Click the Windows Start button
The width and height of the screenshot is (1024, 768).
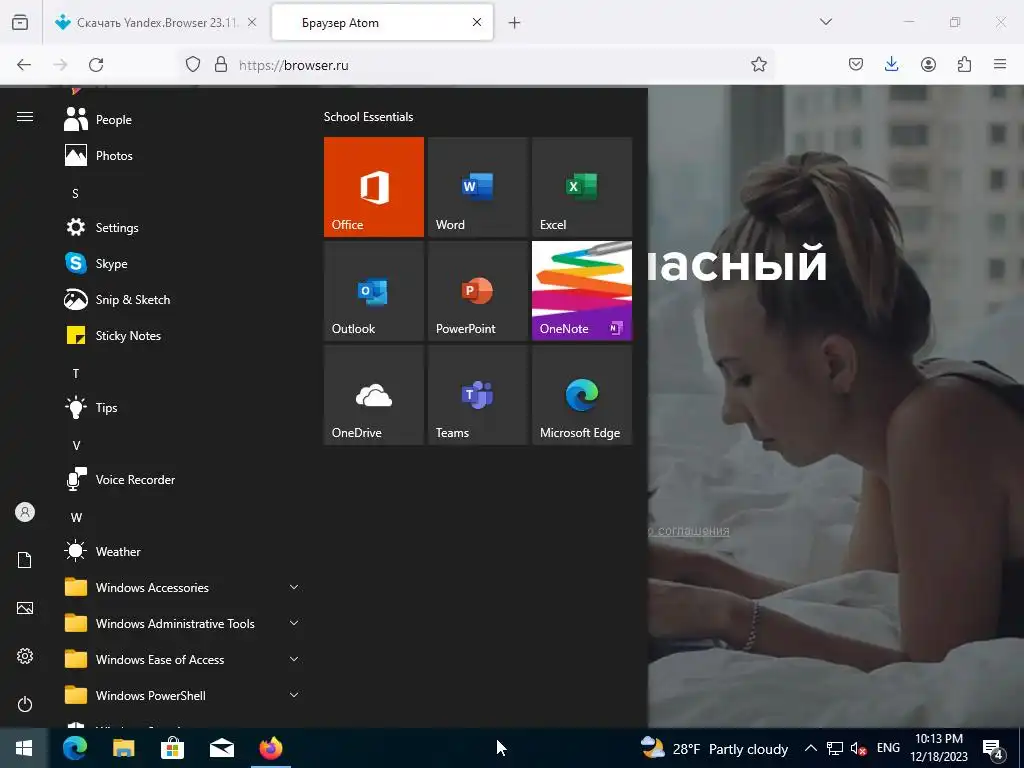tap(24, 748)
